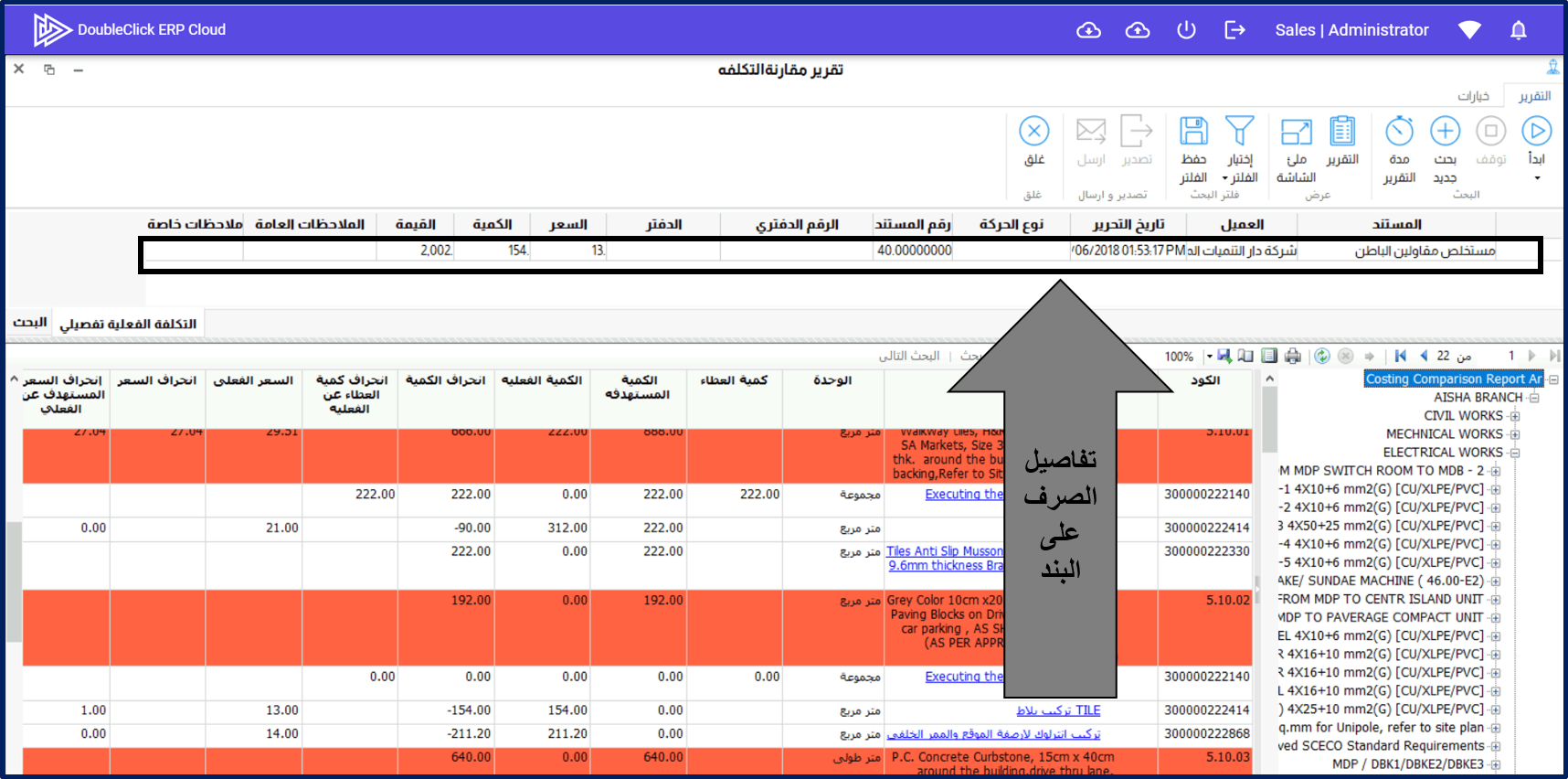Screen dimensions: 1568x779
Task: Switch to page layout view icon
Action: point(1269,356)
